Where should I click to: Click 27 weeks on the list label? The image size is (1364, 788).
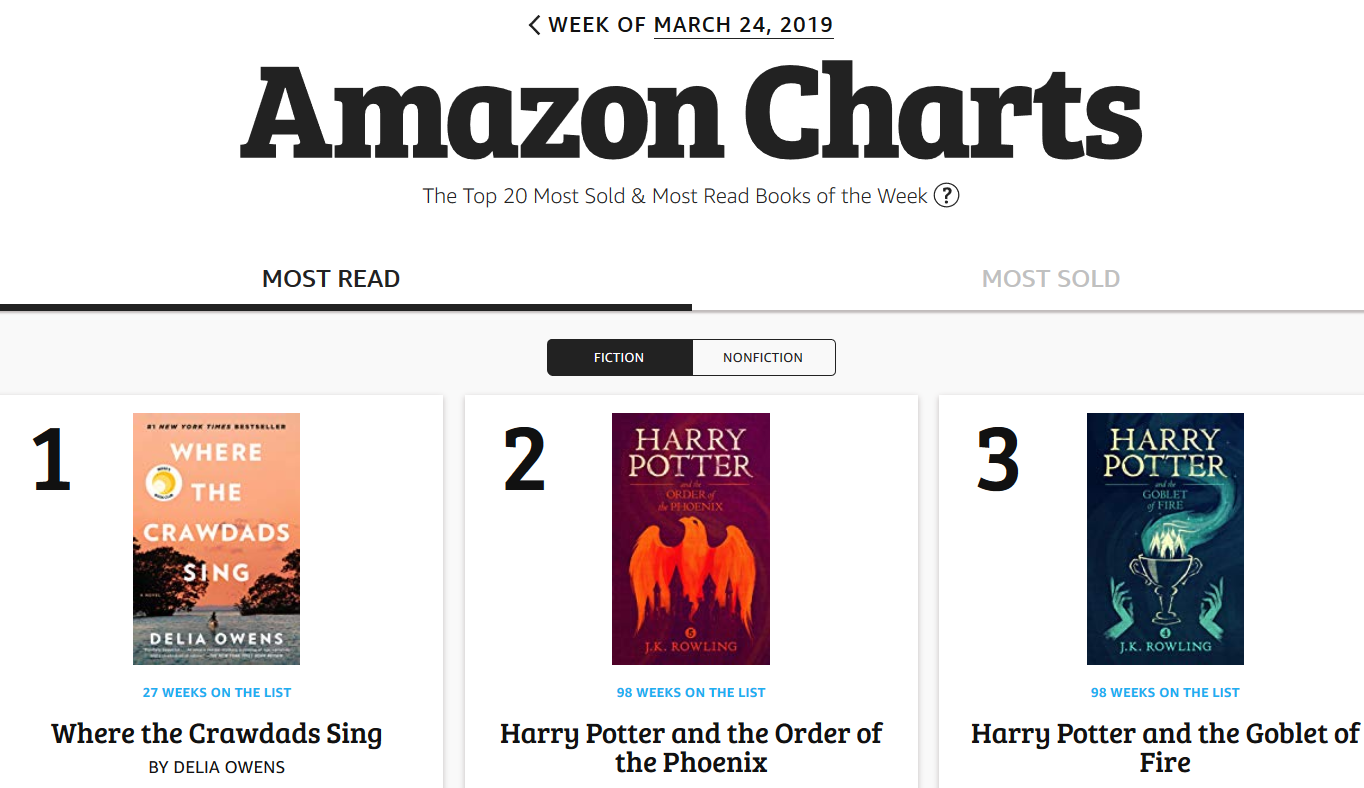pos(217,692)
